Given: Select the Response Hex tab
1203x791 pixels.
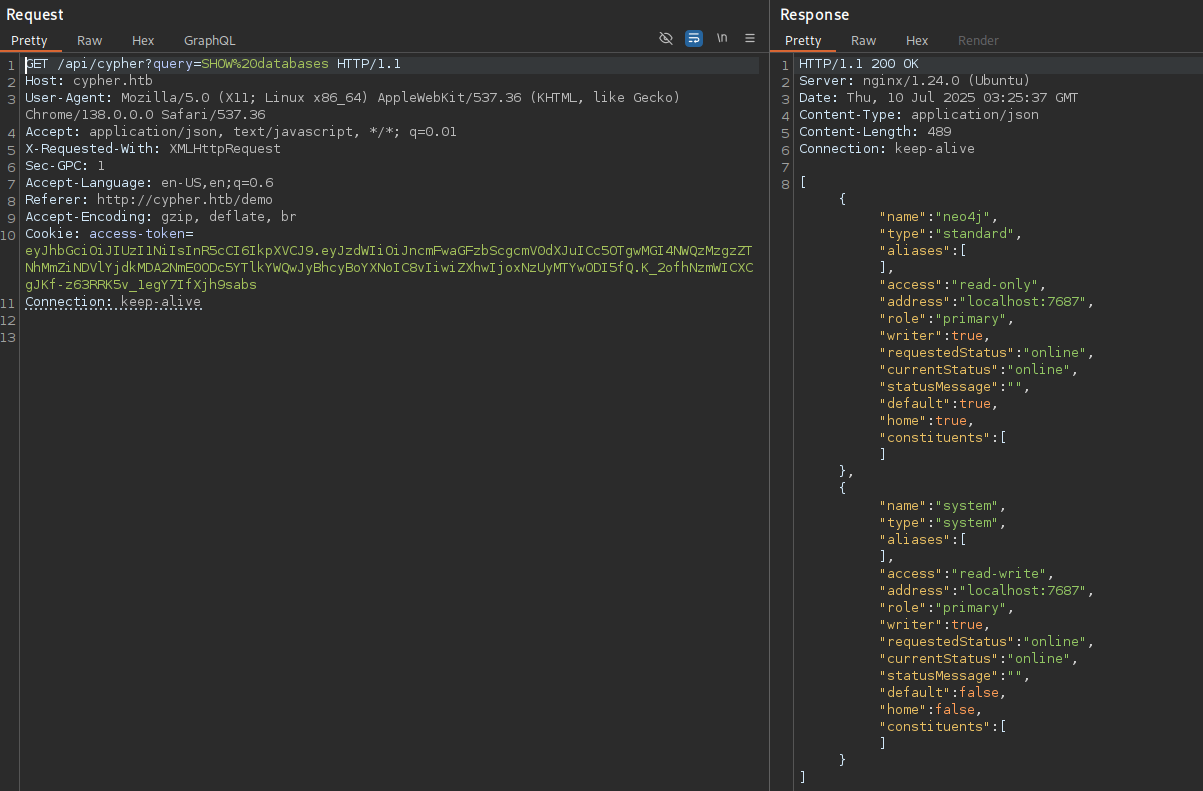Looking at the screenshot, I should coord(917,41).
